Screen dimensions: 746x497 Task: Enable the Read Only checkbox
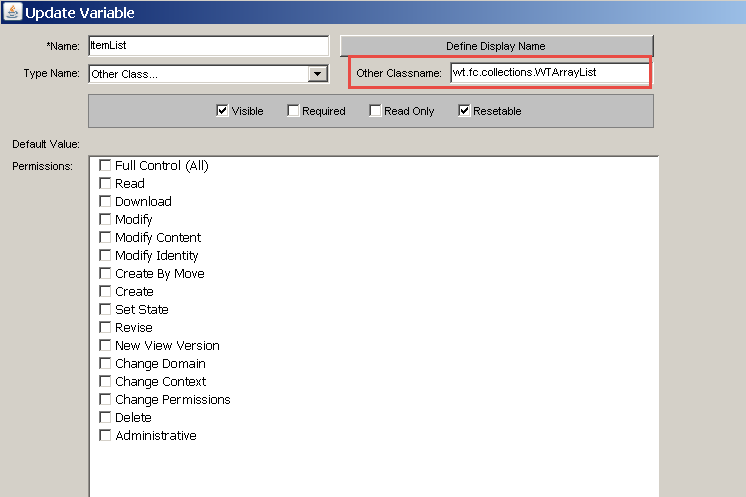(x=375, y=111)
